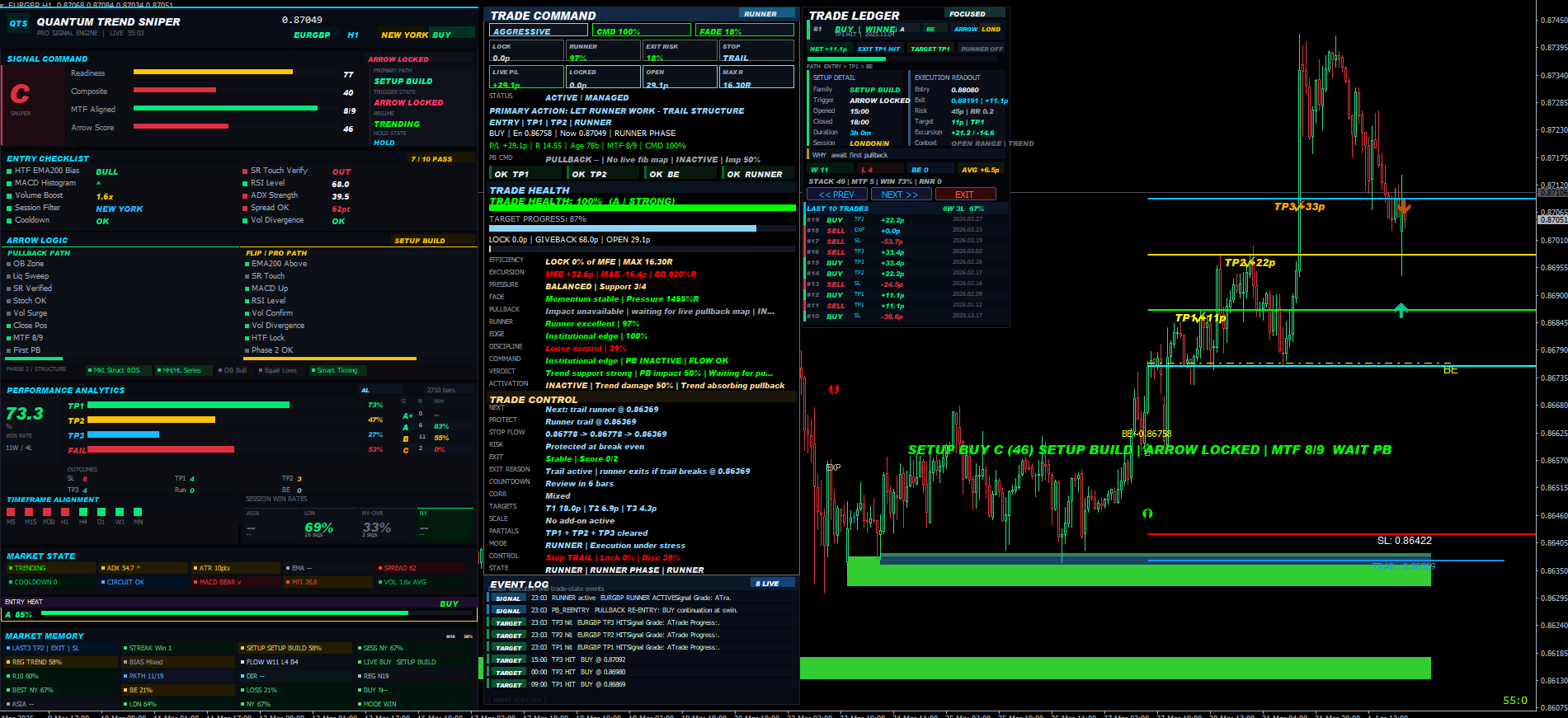Click the FOCUSED badge in Trade Ledger header

pos(976,14)
